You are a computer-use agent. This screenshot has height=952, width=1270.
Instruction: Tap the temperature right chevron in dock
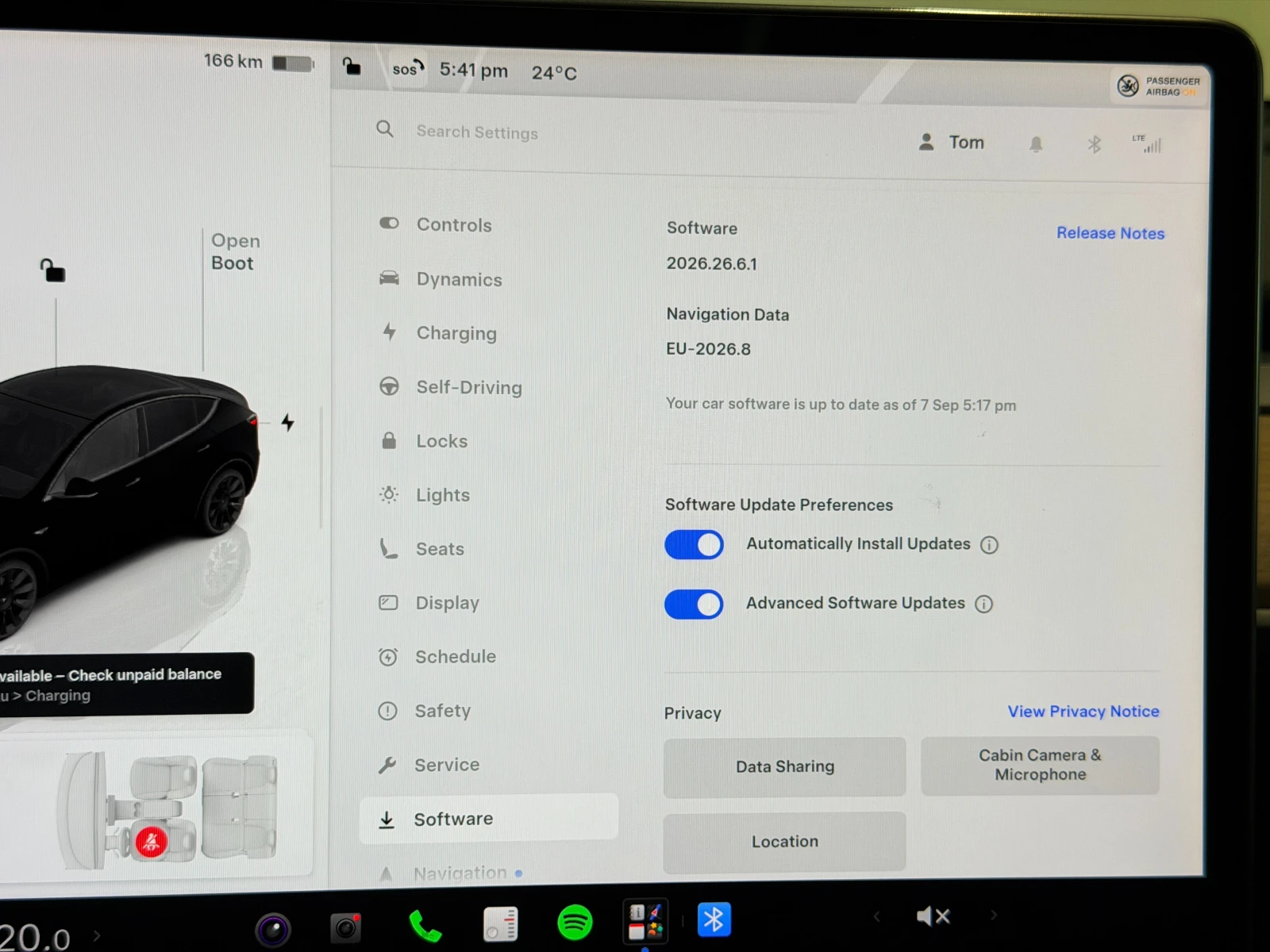(97, 935)
